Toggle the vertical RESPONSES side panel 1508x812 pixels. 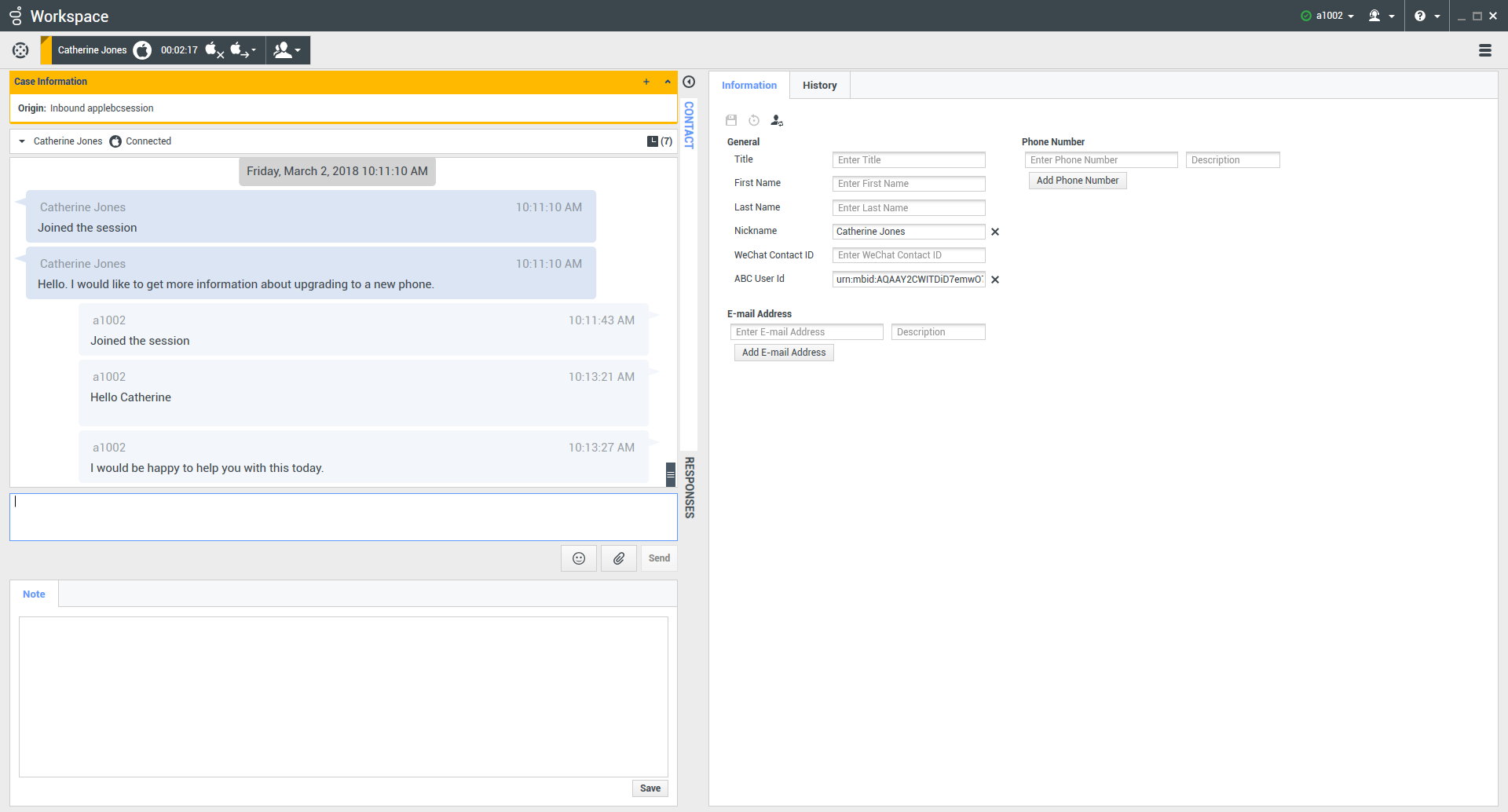(689, 487)
